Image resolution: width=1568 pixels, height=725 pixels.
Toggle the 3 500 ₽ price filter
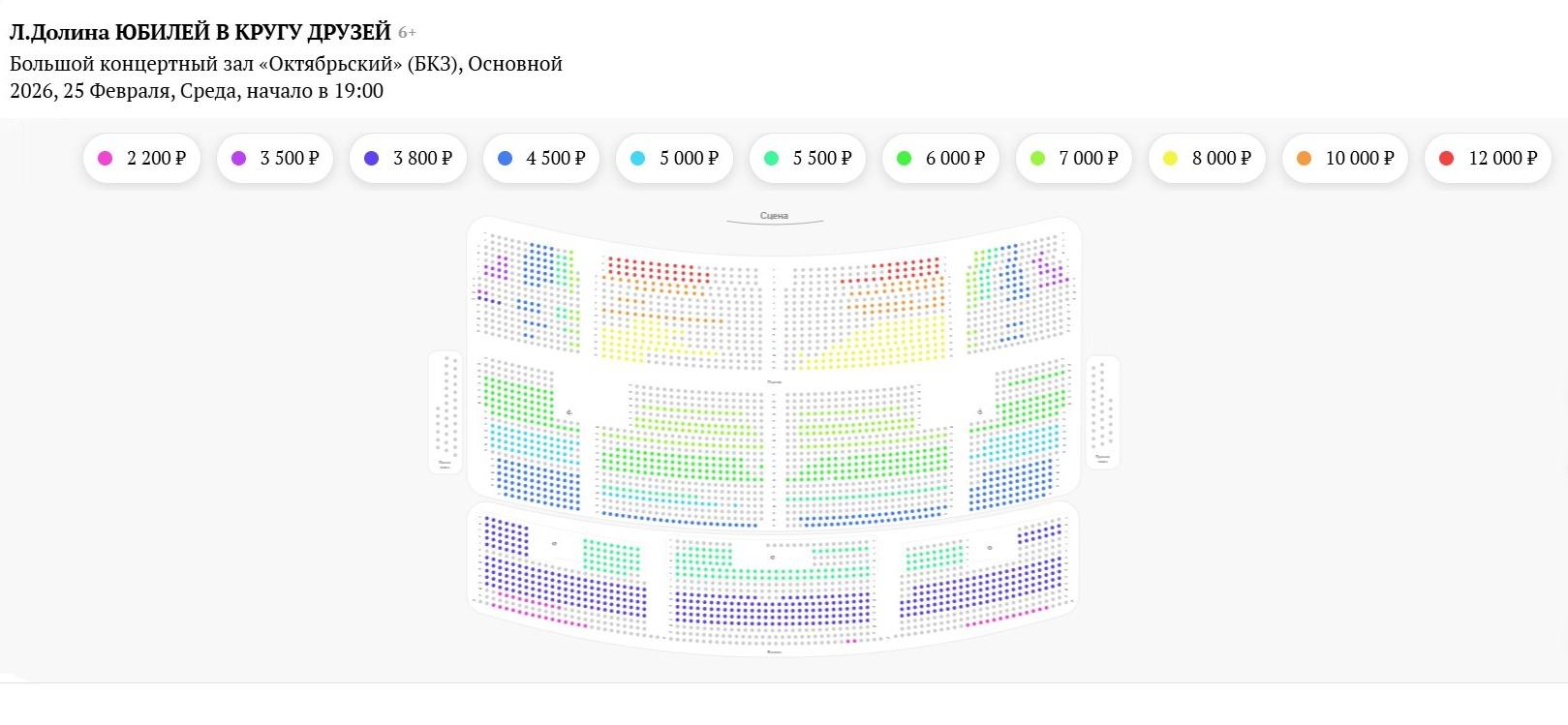pos(274,158)
